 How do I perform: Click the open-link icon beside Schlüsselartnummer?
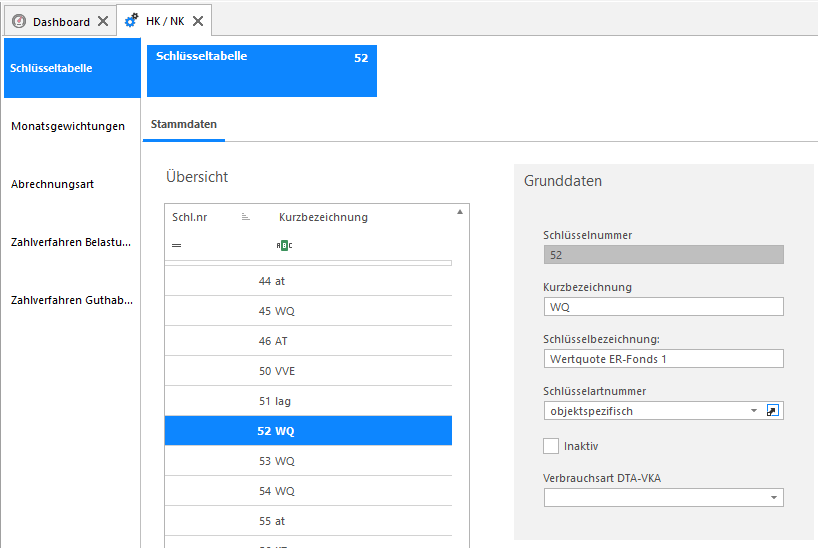tap(773, 411)
